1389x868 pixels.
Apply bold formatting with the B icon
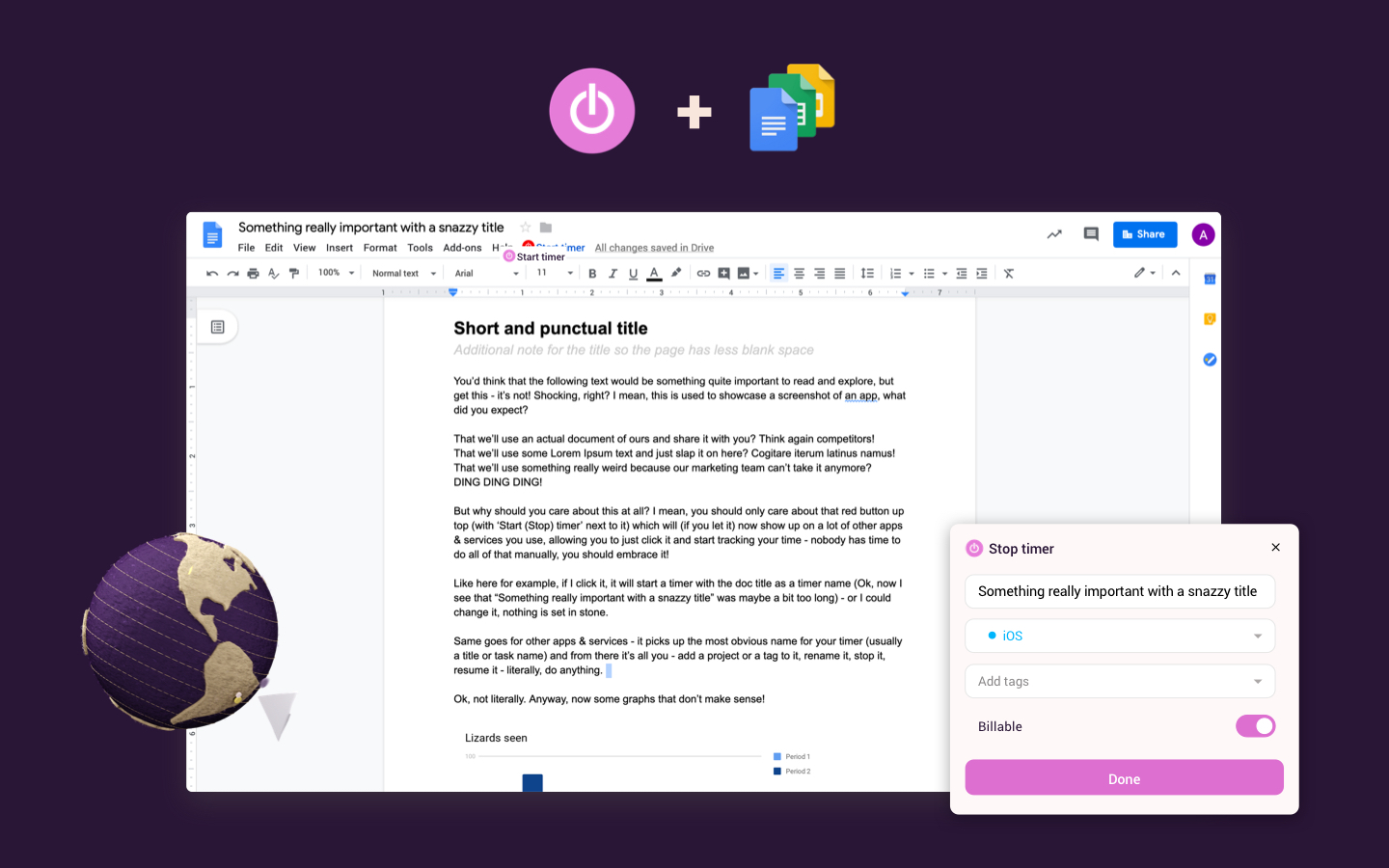click(592, 274)
